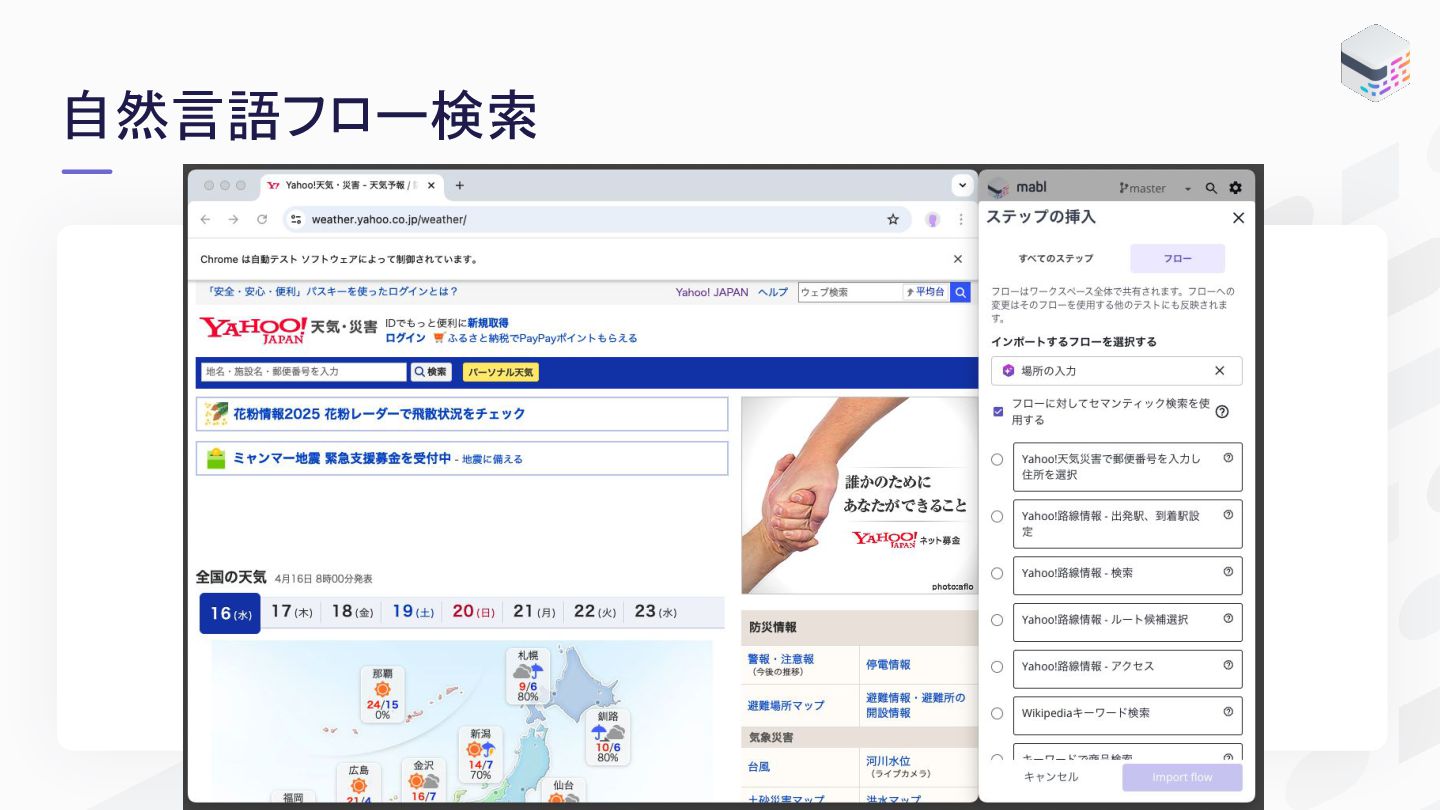Click Chrome forward arrow button
The height and width of the screenshot is (810, 1440).
pos(233,219)
